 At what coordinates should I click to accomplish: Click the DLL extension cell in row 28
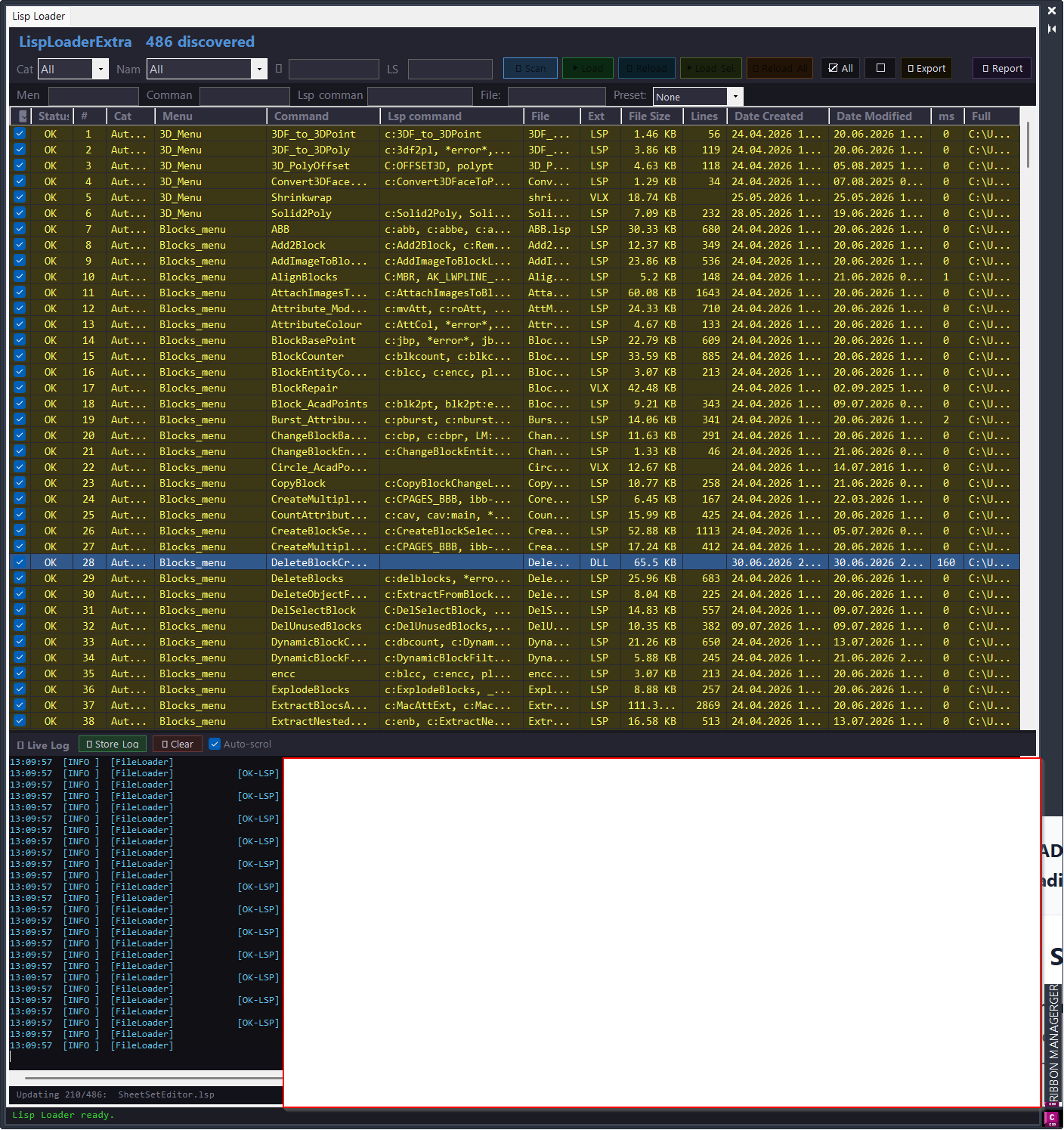tap(601, 562)
